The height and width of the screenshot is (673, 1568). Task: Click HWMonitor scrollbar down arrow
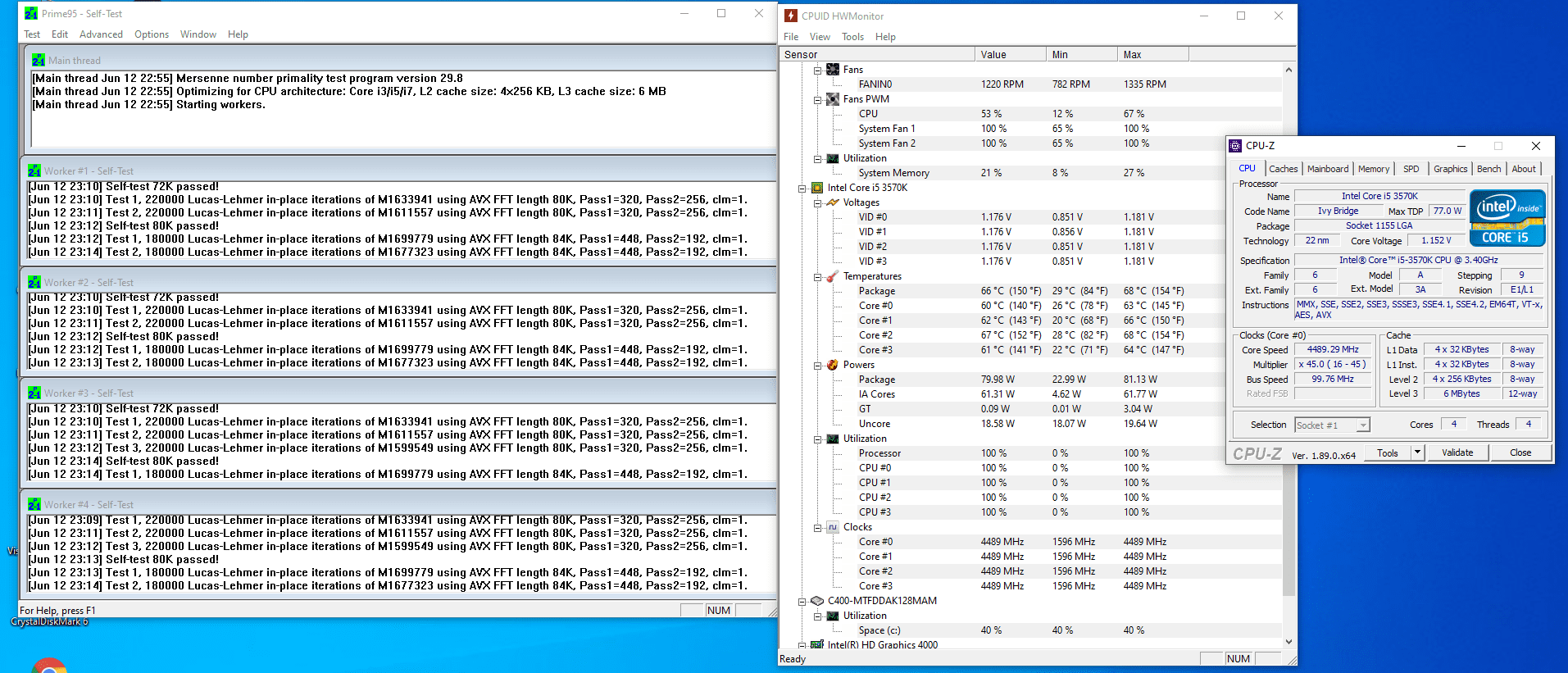click(1288, 642)
